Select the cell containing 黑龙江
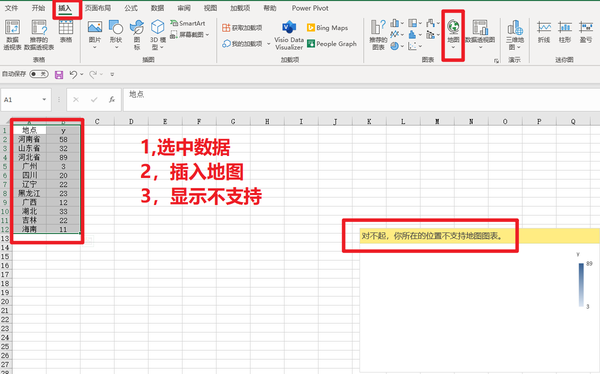Screen dimensions: 600x374 click(x=29, y=193)
